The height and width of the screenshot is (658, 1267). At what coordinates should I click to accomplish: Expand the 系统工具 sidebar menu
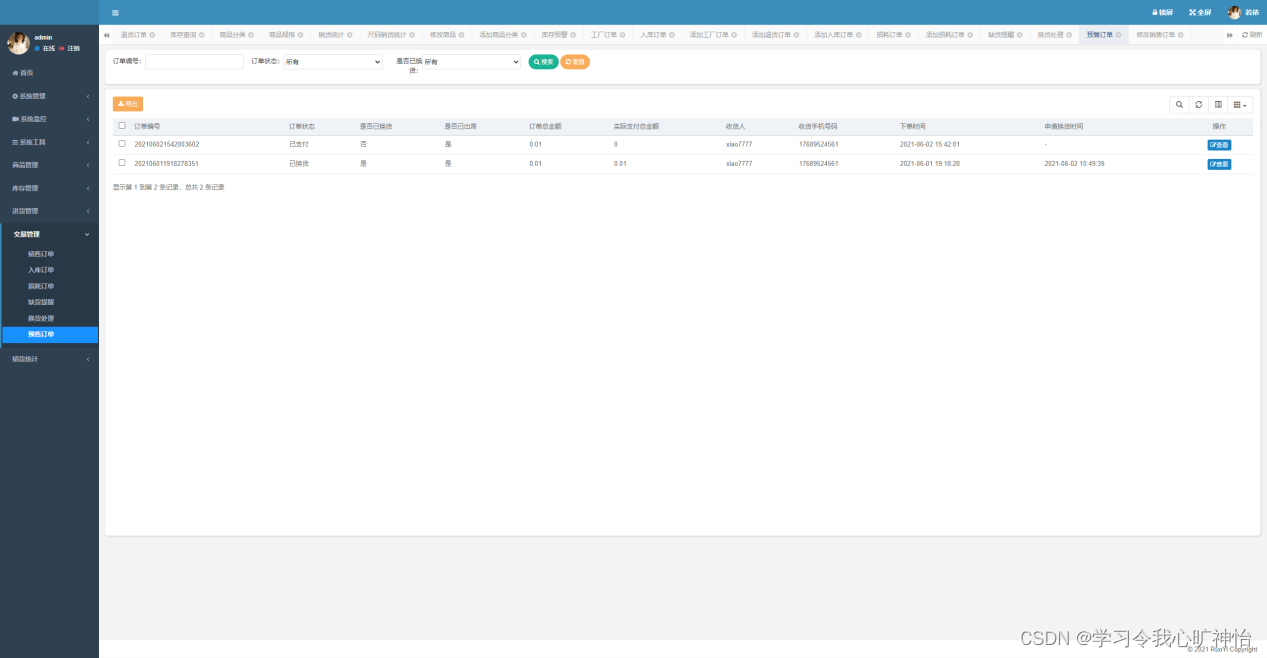49,142
